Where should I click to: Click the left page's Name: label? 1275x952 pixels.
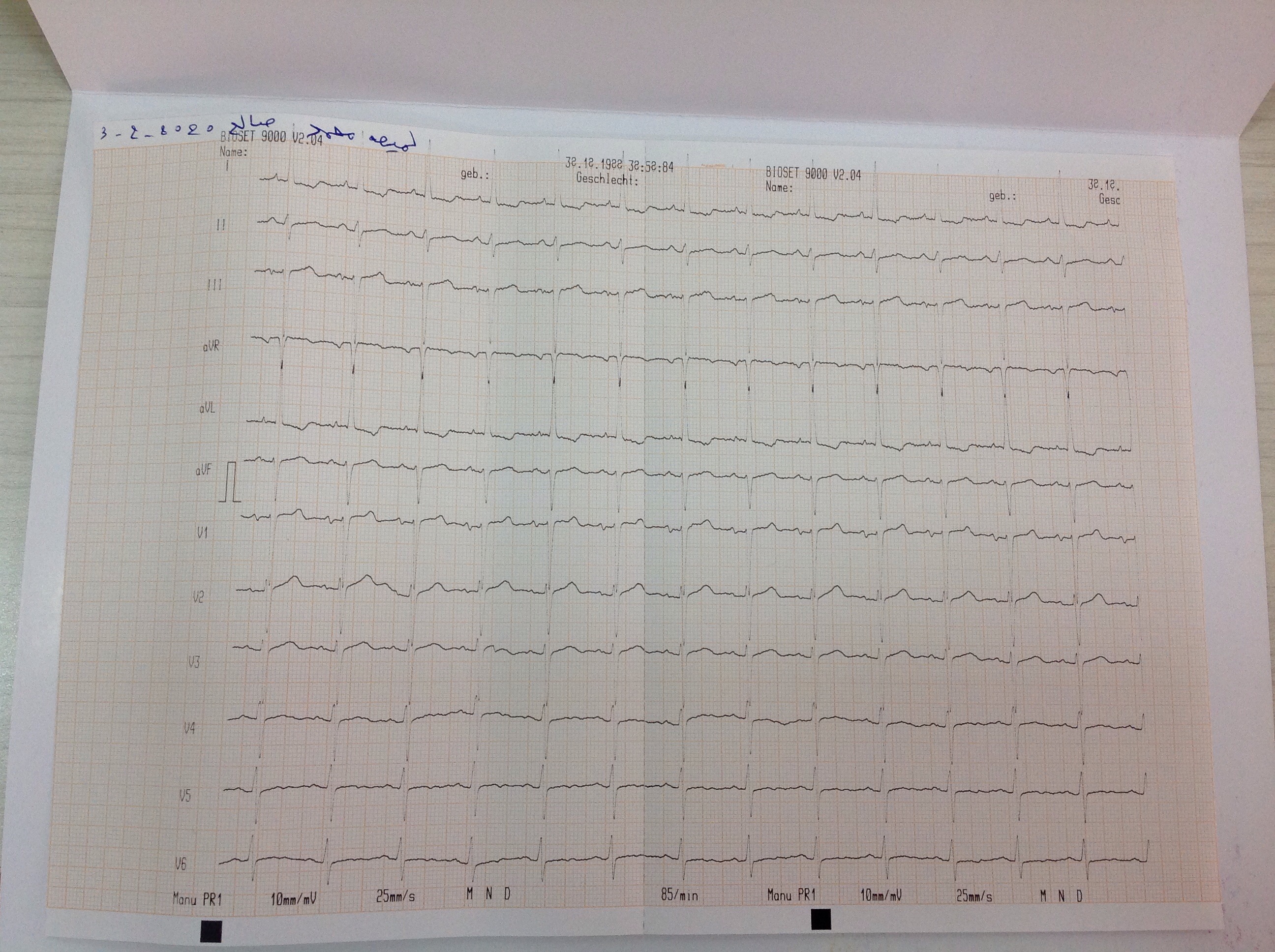[234, 152]
